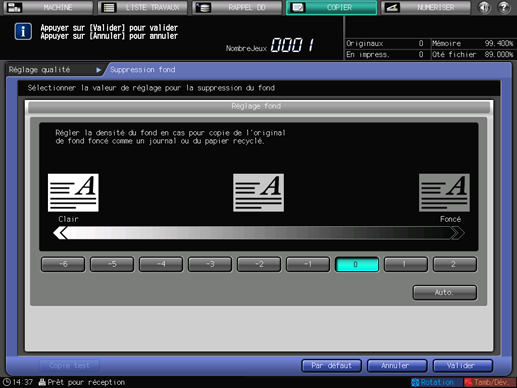Set background level to -2
The image size is (517, 388).
(259, 264)
